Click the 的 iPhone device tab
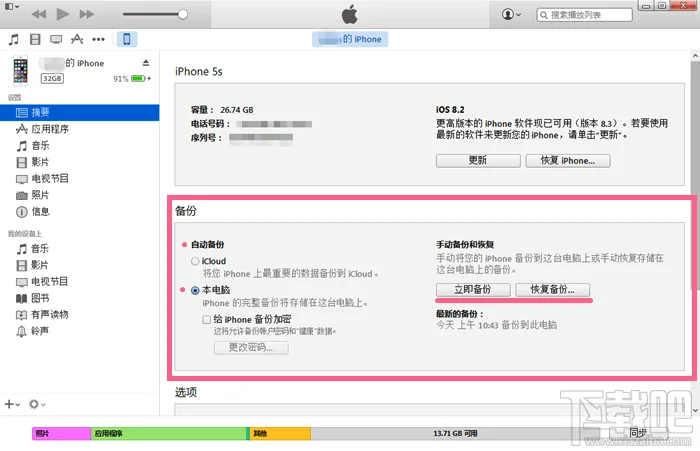This screenshot has width=700, height=451. pos(350,39)
